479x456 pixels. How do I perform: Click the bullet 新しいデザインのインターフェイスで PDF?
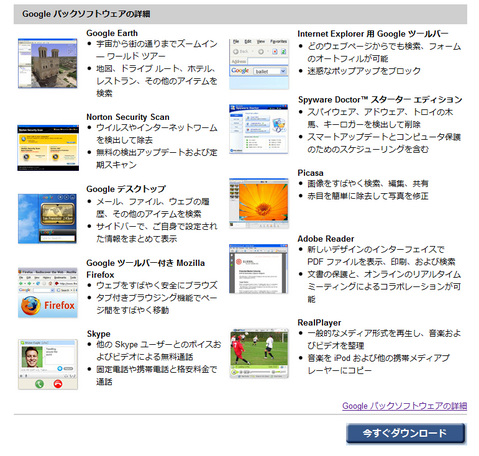(381, 255)
